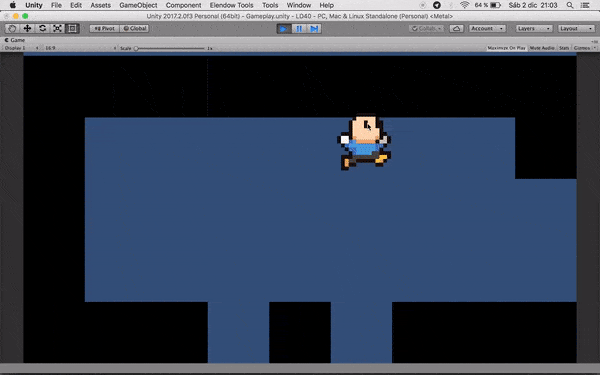Toggle Pivot handle position
Viewport: 600px width, 375px height.
[x=104, y=28]
